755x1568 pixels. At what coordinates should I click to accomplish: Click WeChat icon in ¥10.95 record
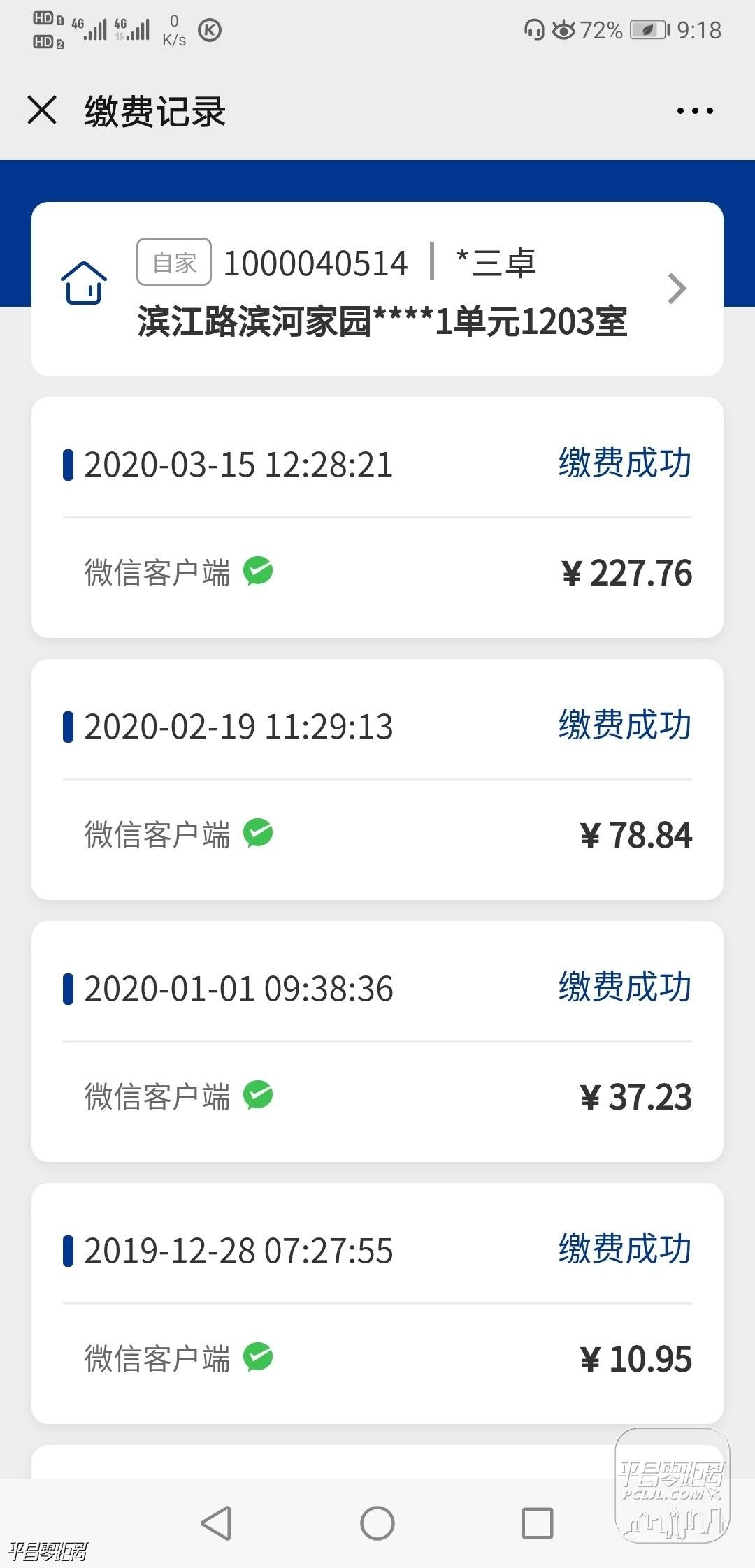point(258,1357)
